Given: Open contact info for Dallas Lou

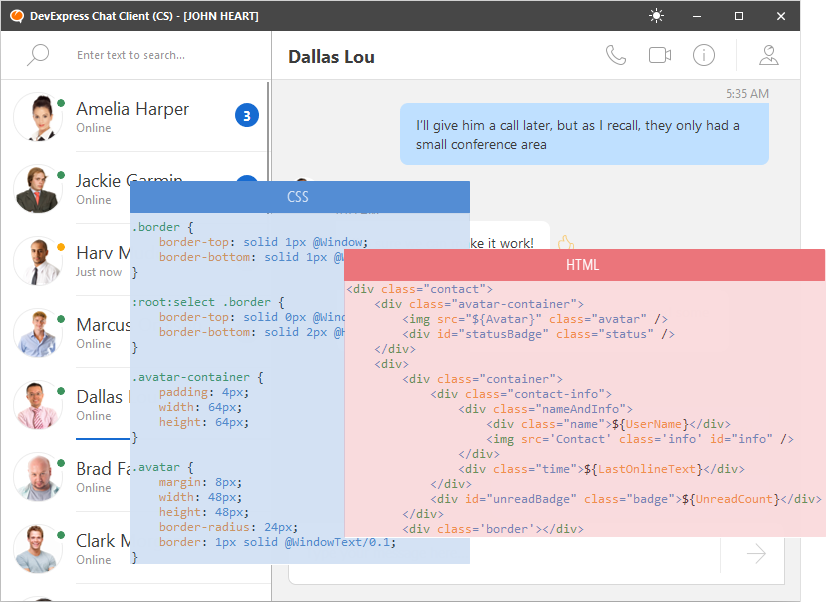Looking at the screenshot, I should (x=703, y=55).
